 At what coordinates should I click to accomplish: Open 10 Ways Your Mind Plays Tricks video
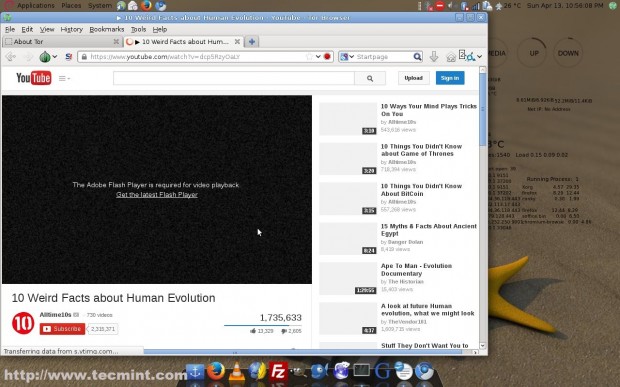(429, 110)
